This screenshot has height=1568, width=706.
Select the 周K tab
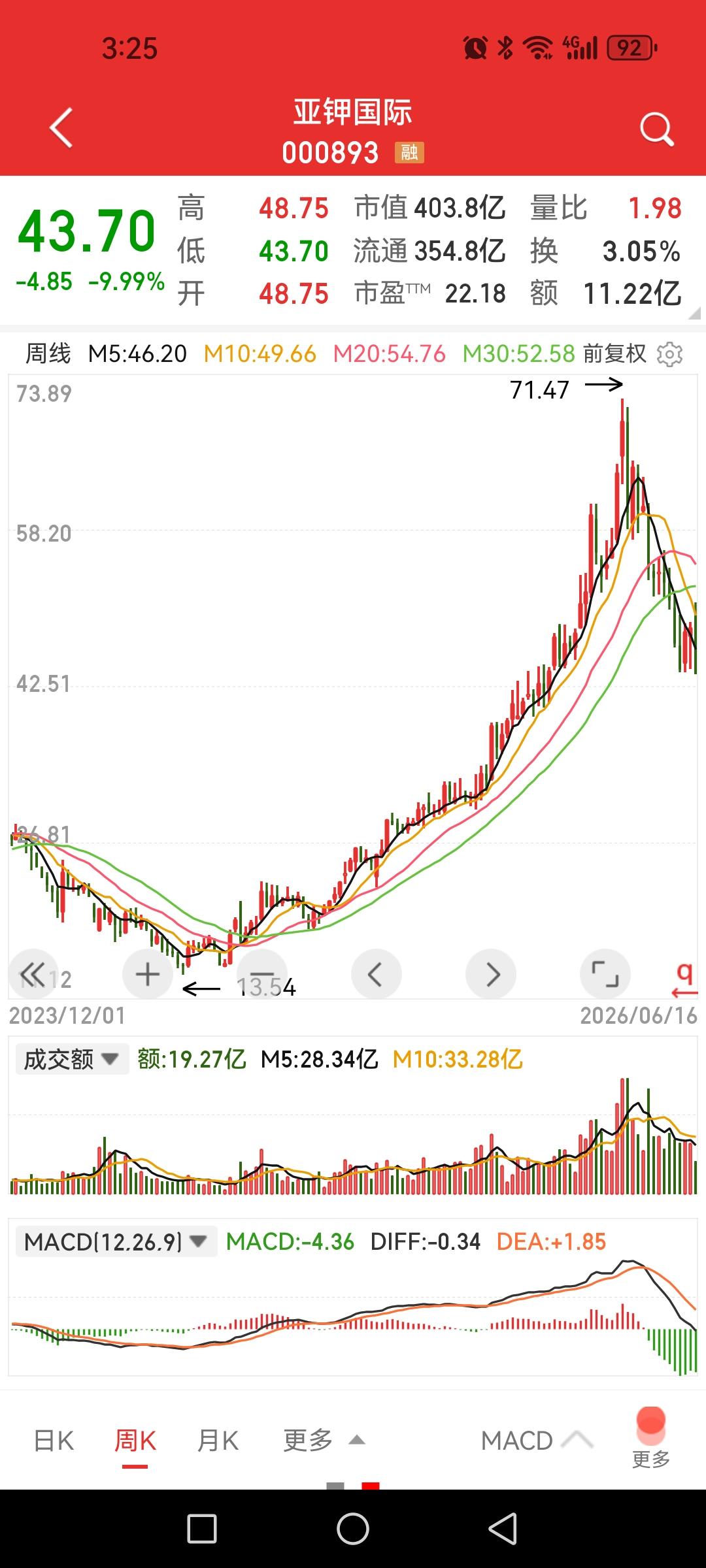coord(135,1441)
